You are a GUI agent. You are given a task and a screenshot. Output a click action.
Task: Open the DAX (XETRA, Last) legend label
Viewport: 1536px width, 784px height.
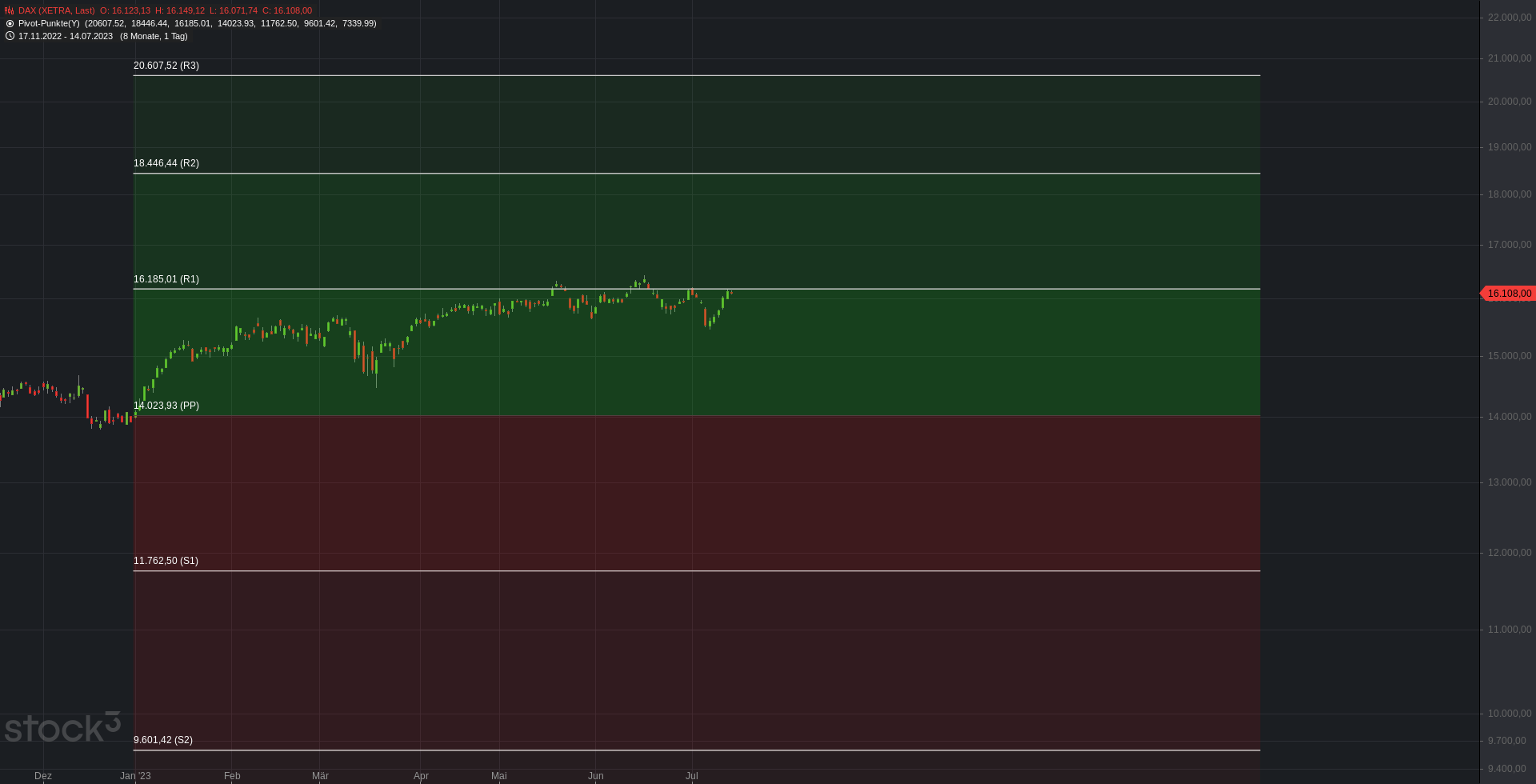(56, 10)
